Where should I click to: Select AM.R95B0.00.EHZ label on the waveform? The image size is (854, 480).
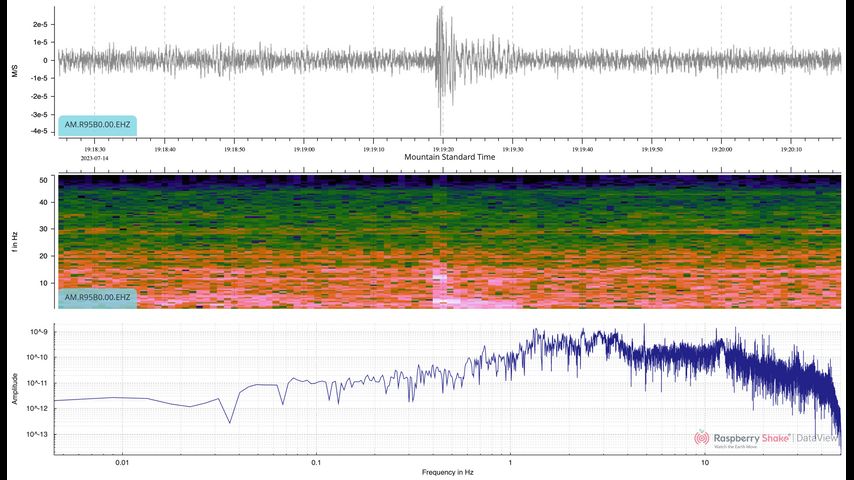click(97, 125)
